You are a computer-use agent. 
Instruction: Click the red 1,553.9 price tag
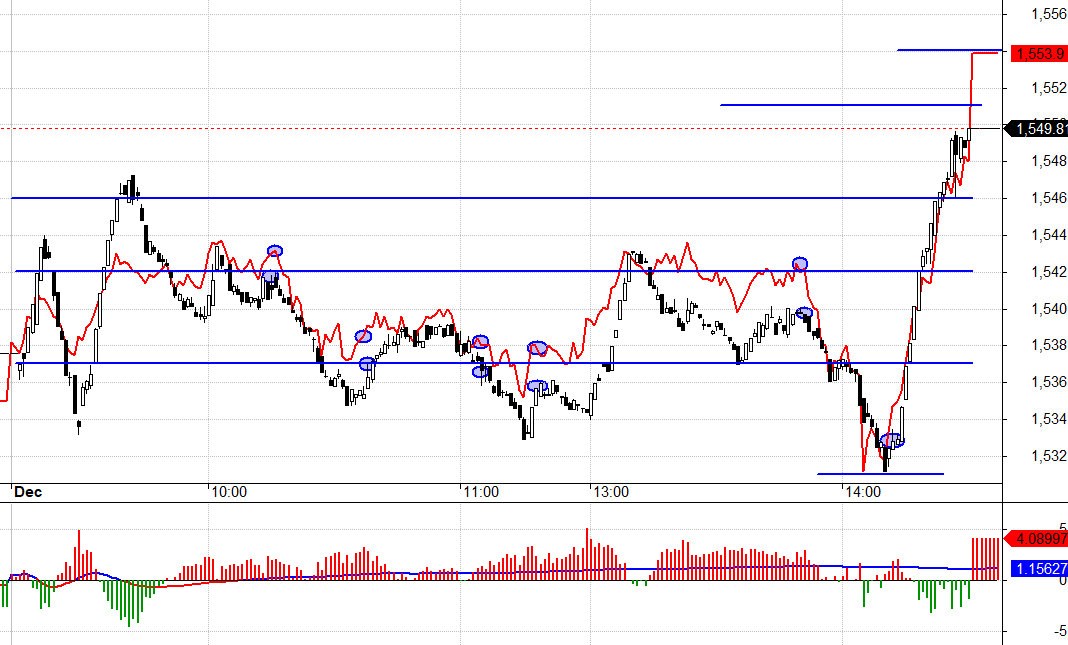1038,53
